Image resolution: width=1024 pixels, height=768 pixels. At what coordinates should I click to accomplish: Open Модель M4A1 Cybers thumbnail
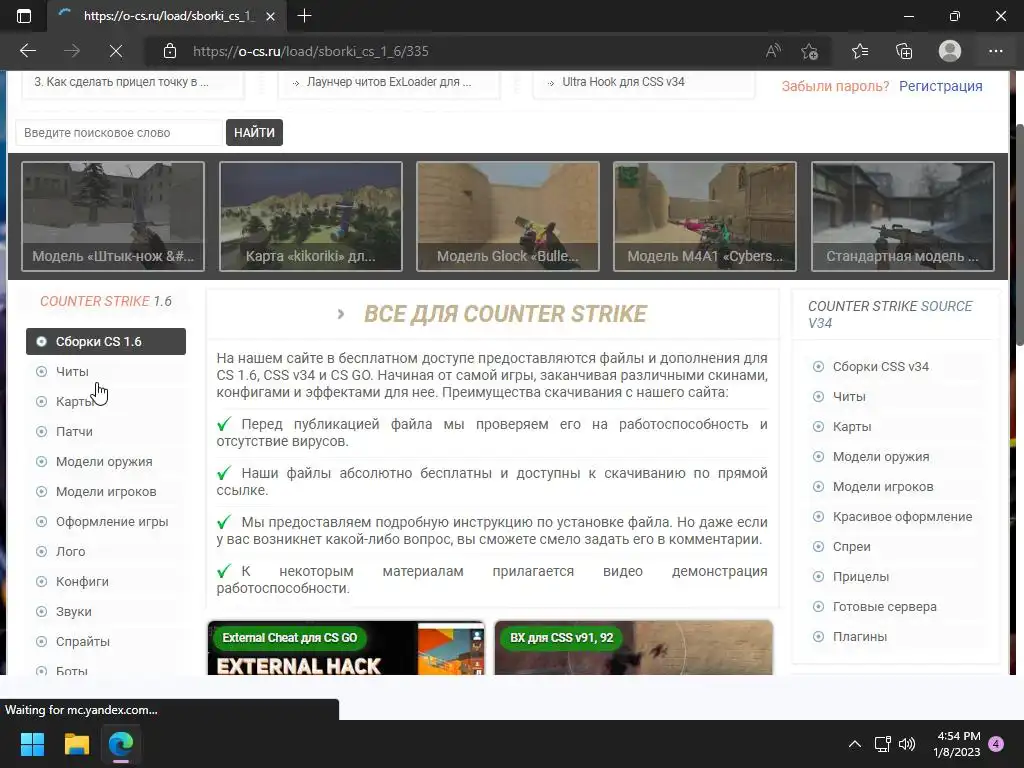pyautogui.click(x=705, y=216)
